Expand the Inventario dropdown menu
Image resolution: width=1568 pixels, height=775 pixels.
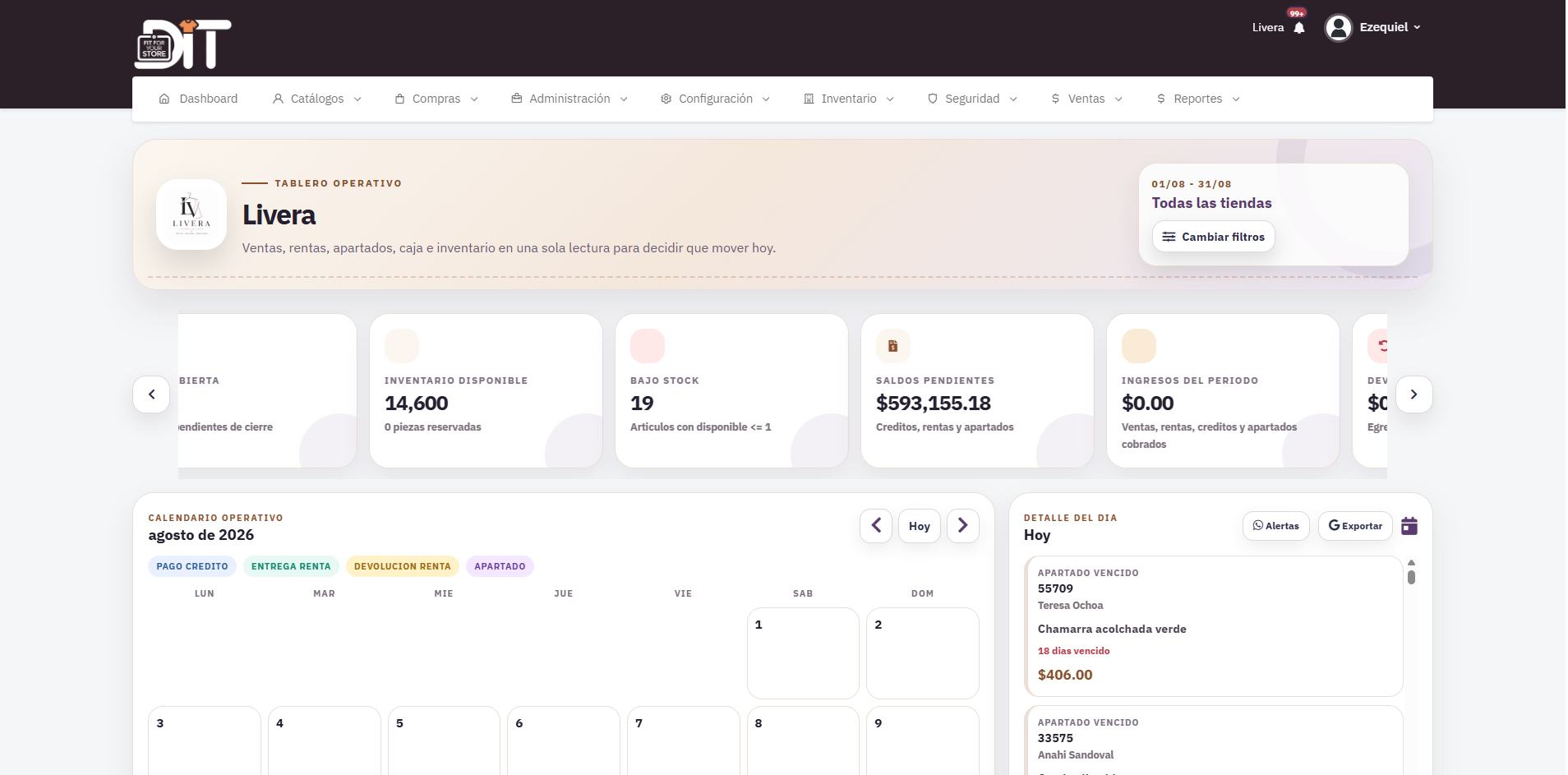(849, 99)
